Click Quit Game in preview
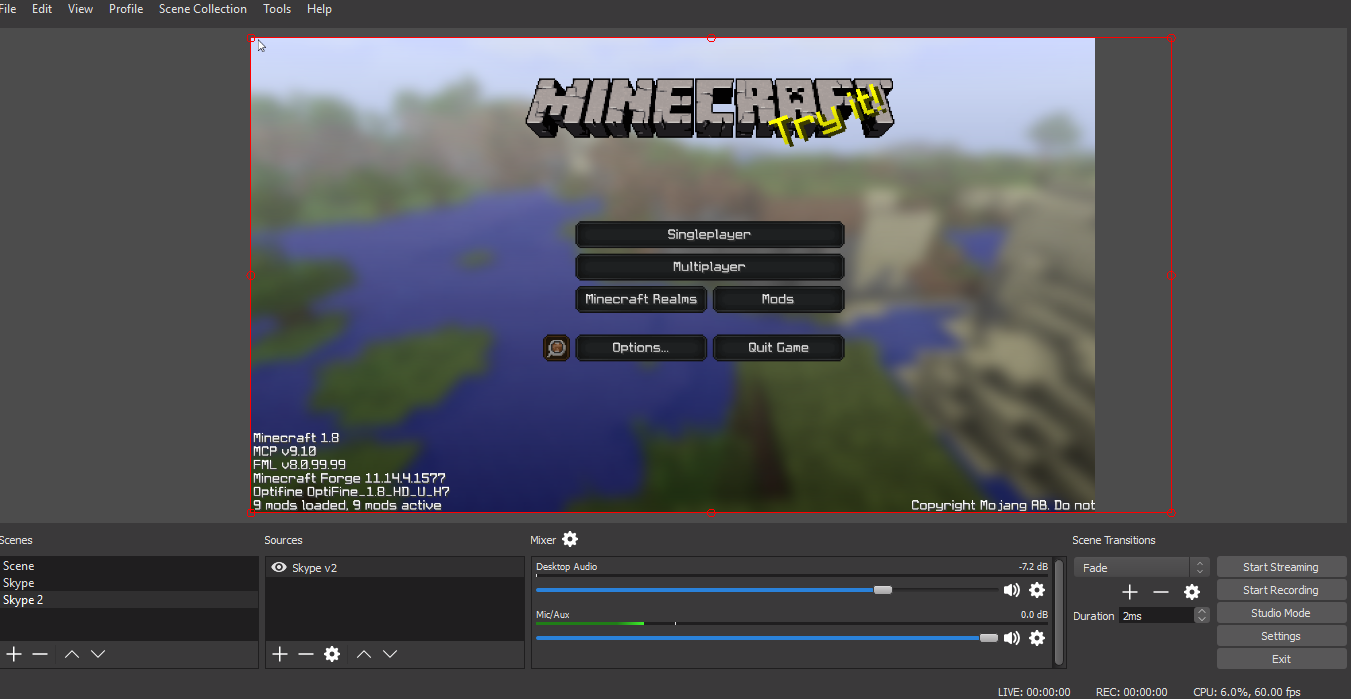 pos(778,347)
